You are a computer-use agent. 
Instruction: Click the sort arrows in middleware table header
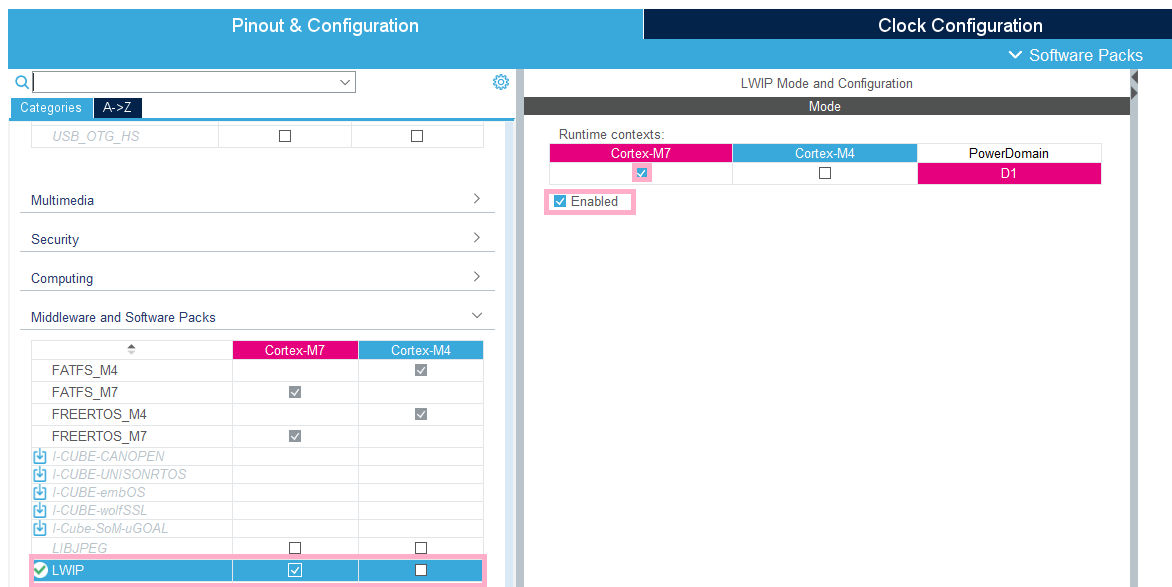pyautogui.click(x=132, y=349)
